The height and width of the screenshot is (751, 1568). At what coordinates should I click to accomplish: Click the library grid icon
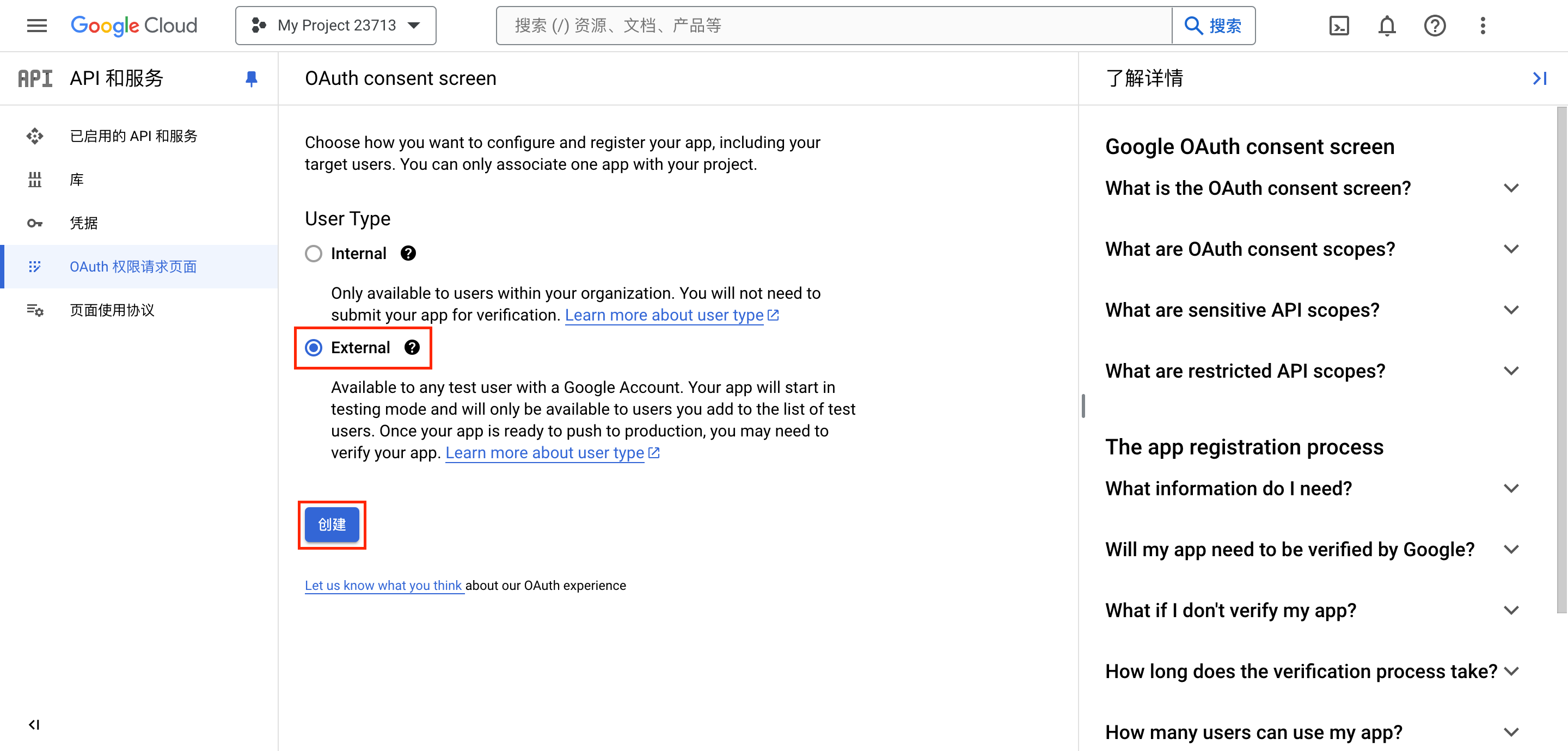pyautogui.click(x=35, y=180)
